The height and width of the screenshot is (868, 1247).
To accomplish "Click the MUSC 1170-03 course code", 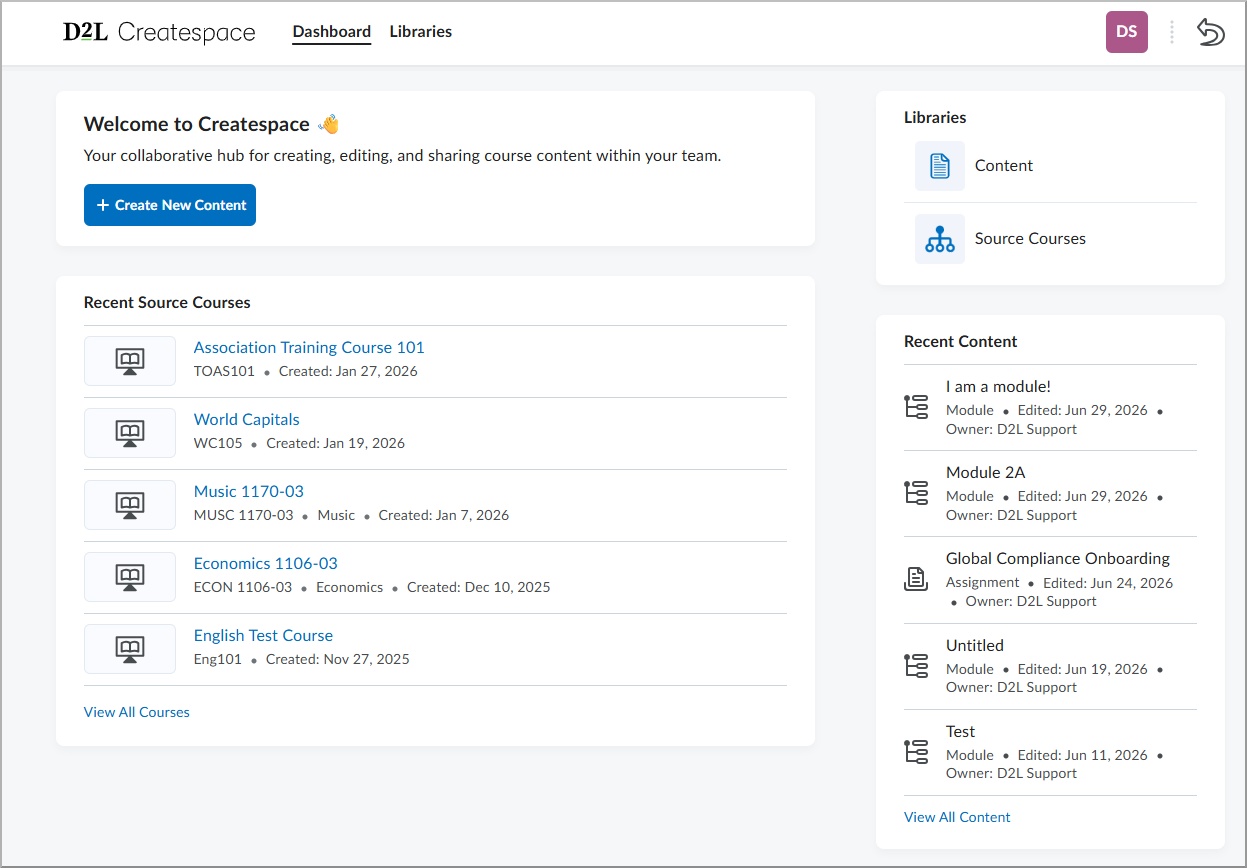I will 244,515.
